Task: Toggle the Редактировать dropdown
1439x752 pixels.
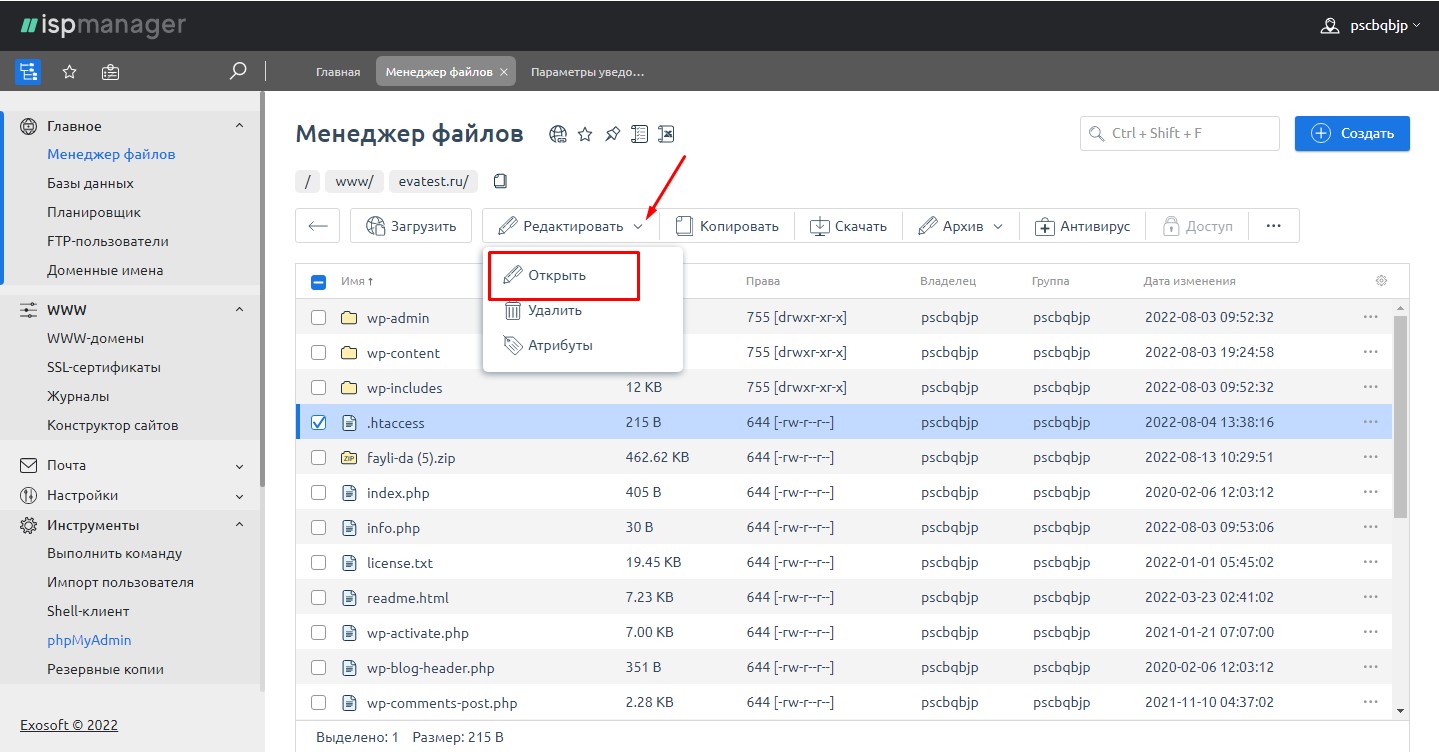Action: [x=570, y=226]
